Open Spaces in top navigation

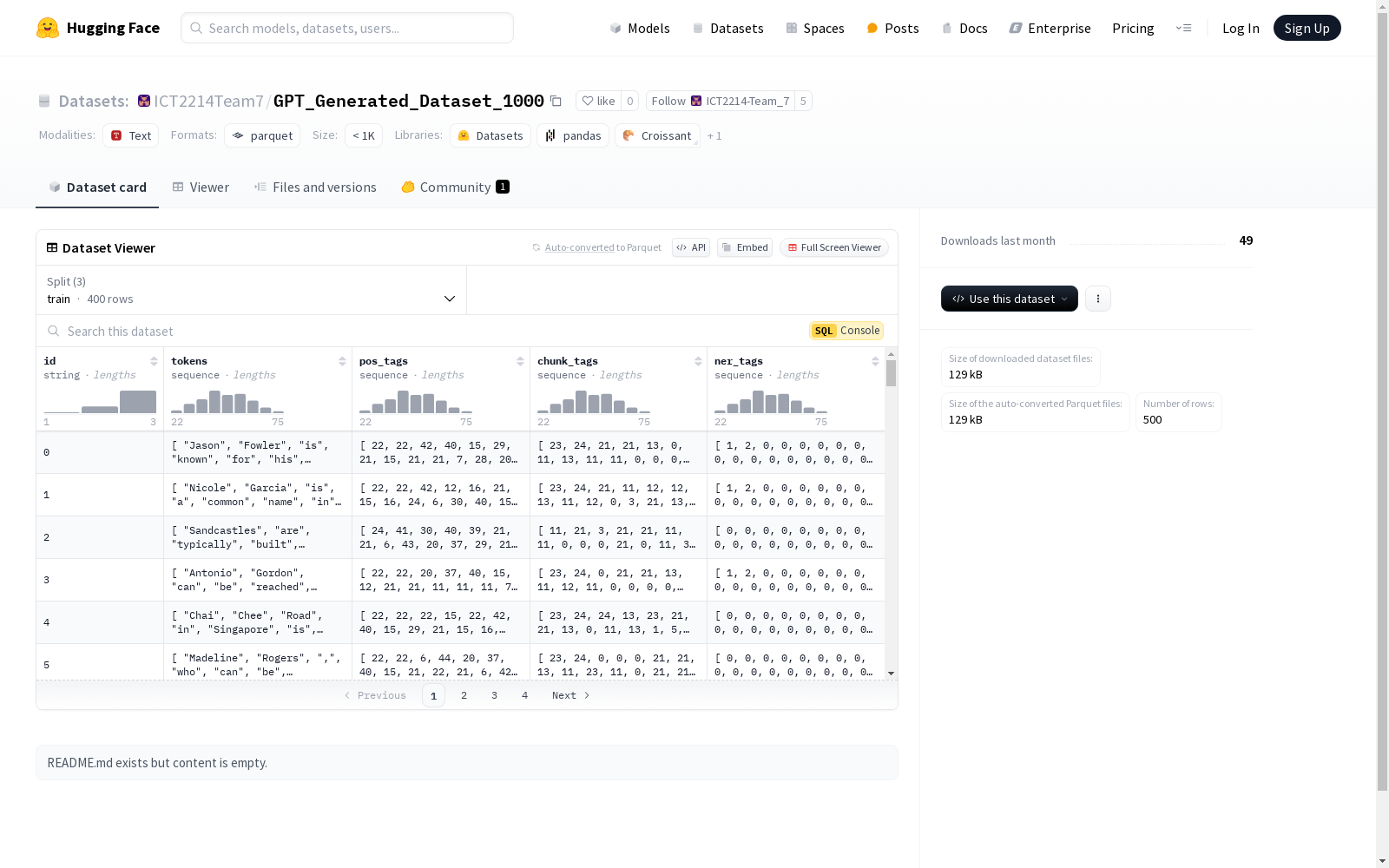point(815,28)
